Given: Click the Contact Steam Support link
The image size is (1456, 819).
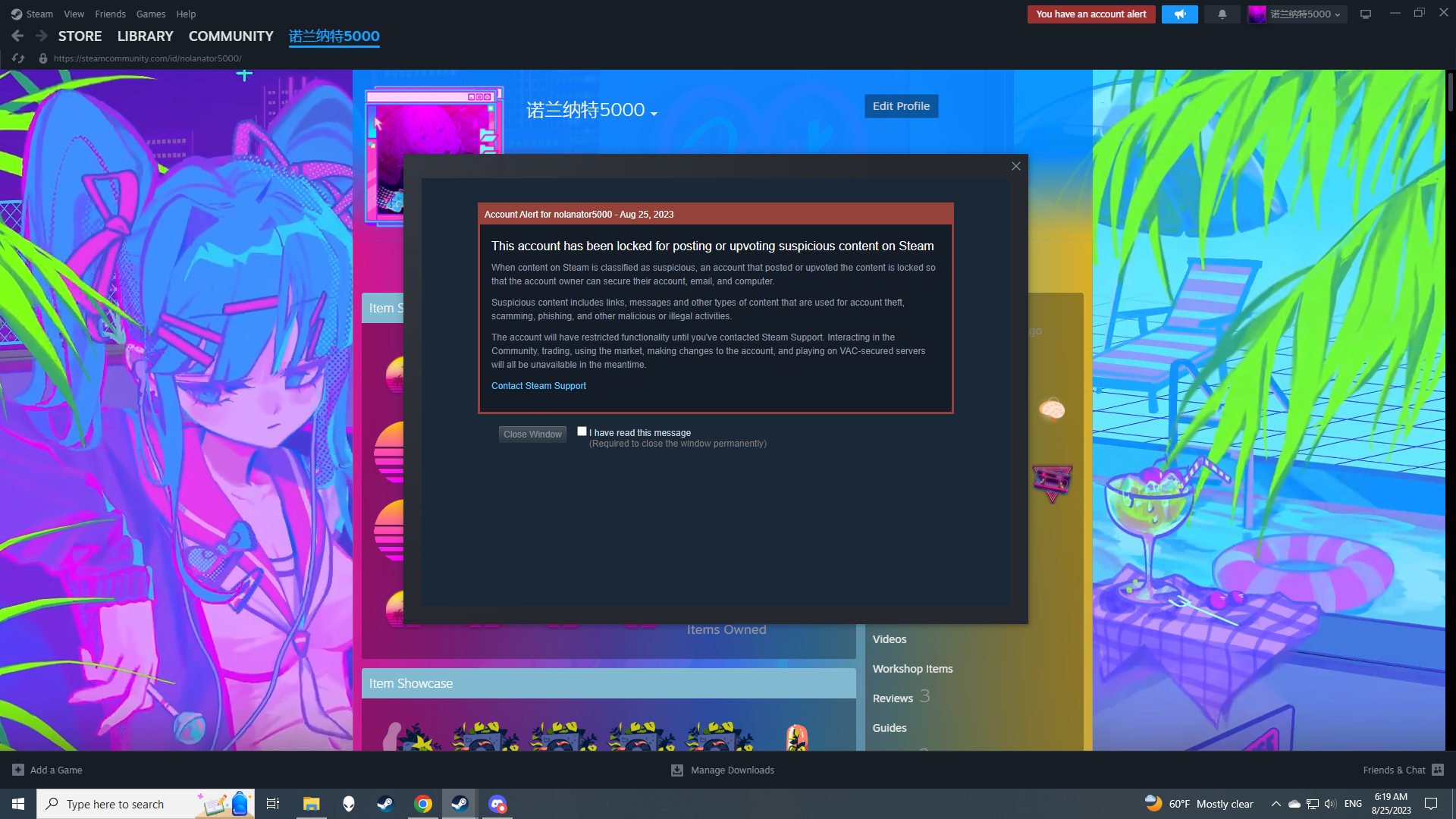Looking at the screenshot, I should click(538, 386).
